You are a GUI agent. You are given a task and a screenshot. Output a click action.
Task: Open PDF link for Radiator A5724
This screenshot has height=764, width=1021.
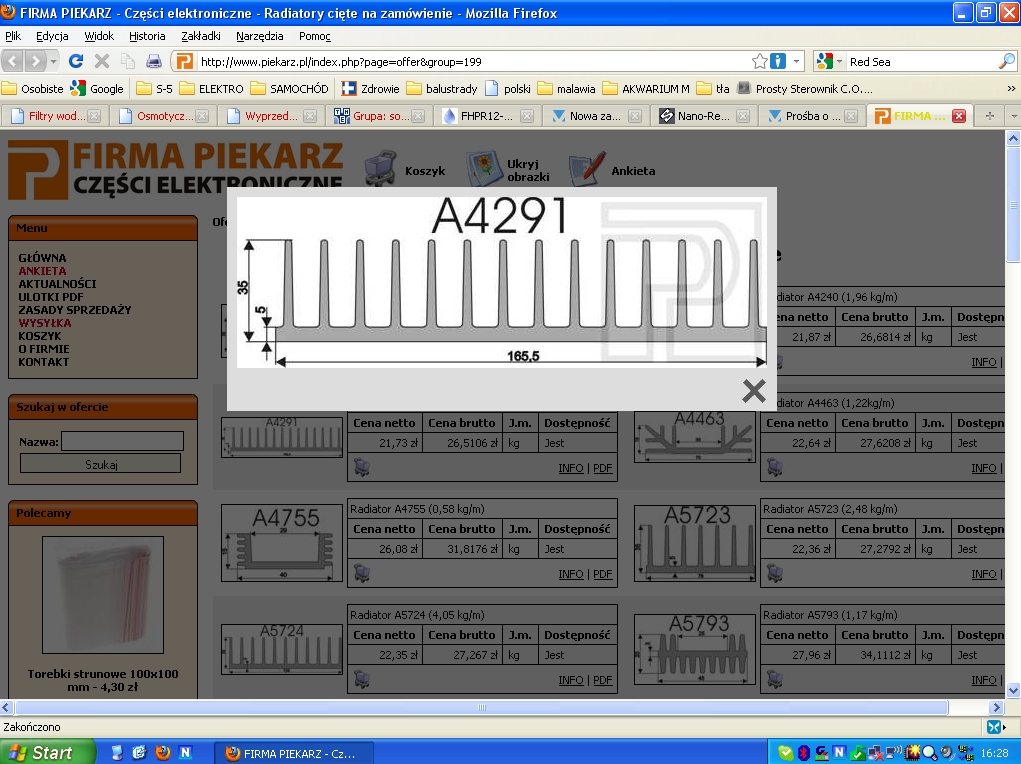click(602, 680)
